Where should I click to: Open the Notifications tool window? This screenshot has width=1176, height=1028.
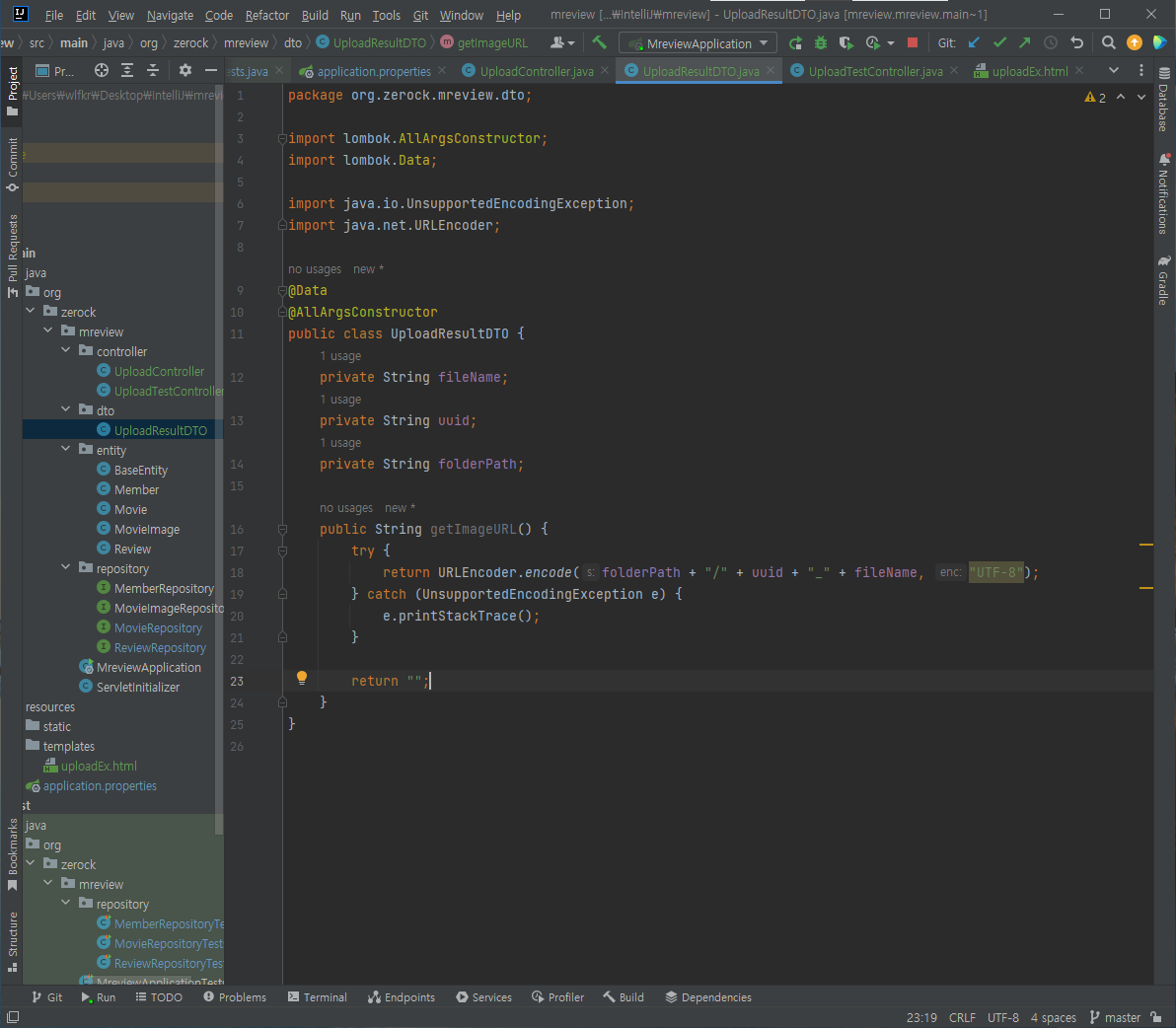(1163, 193)
